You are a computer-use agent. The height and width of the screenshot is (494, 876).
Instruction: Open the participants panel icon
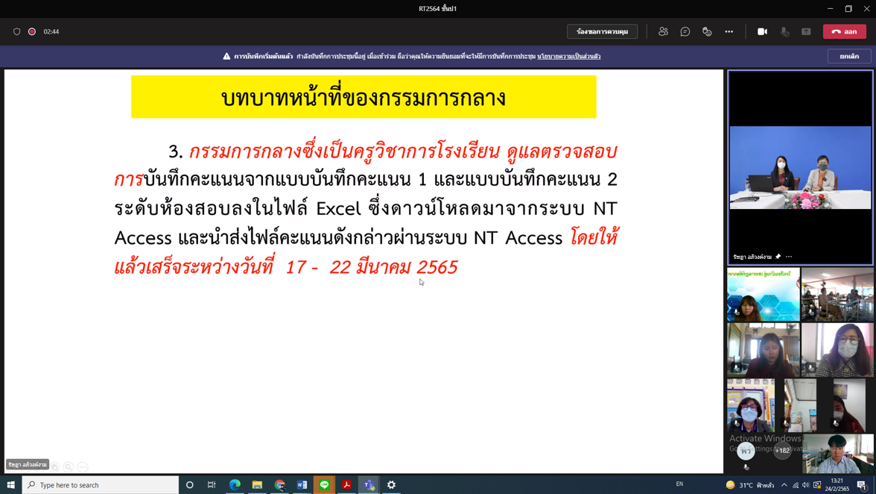(x=663, y=32)
